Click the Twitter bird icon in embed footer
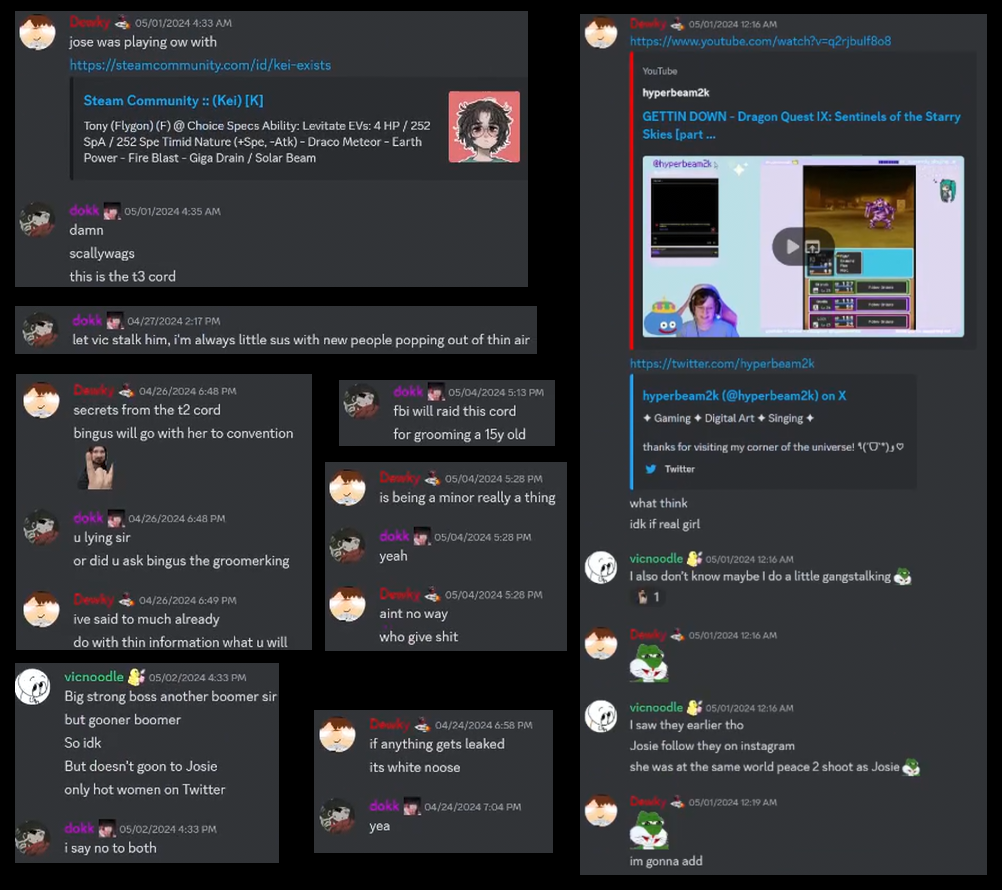 [x=651, y=469]
